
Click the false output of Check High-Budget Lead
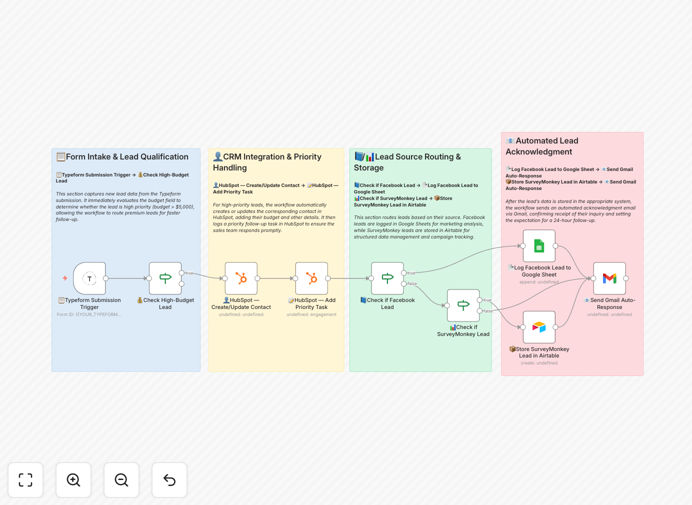tap(181, 284)
